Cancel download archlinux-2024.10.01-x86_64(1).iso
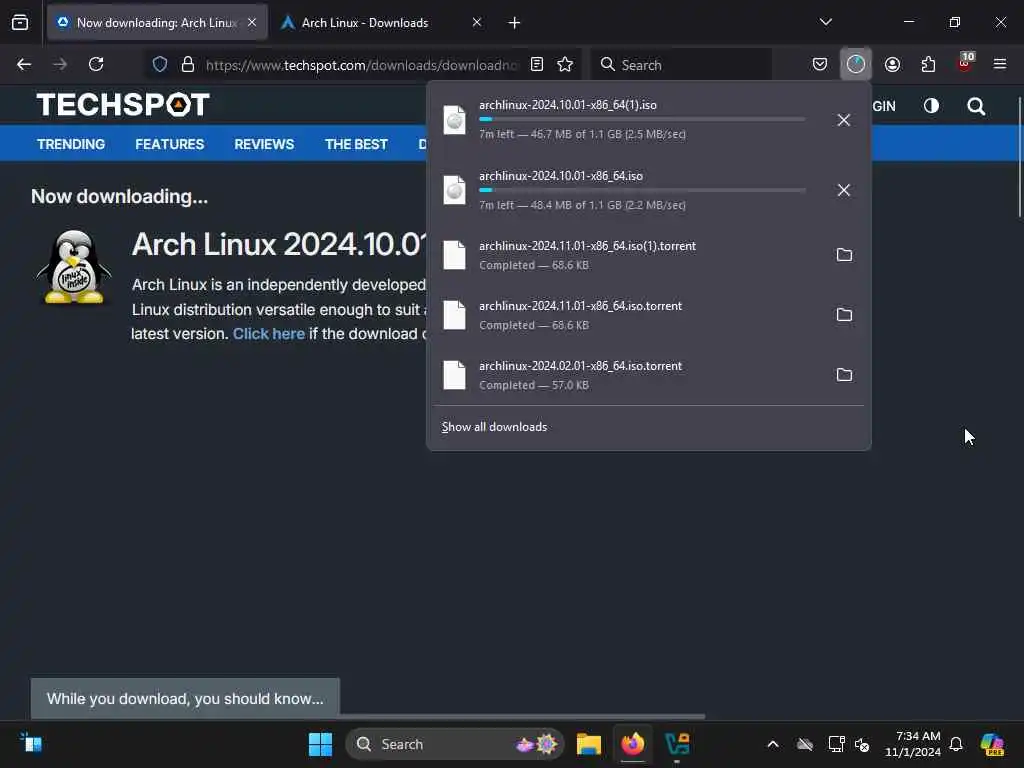The height and width of the screenshot is (768, 1024). pos(844,120)
